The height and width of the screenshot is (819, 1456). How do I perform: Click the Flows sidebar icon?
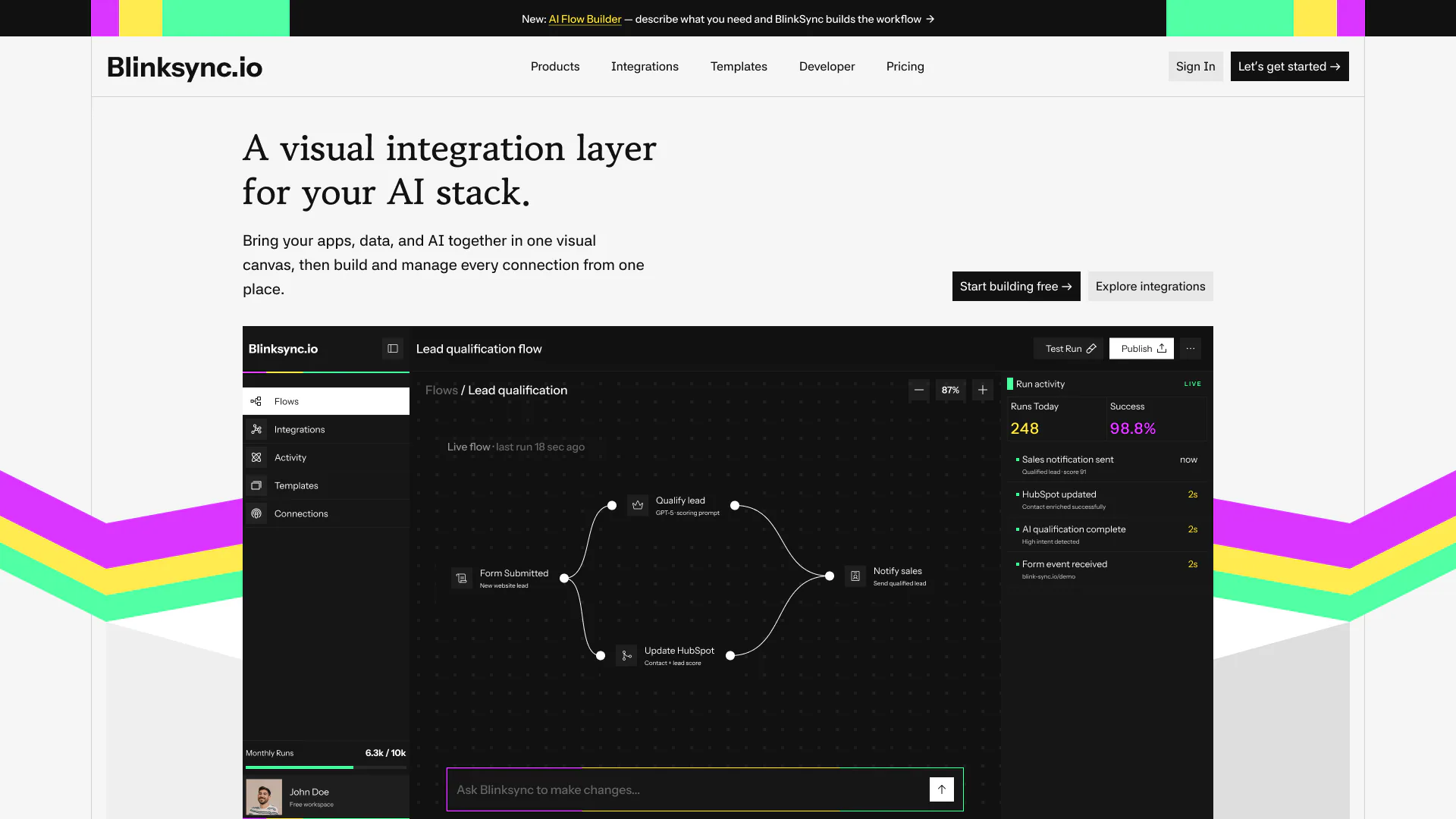coord(256,401)
